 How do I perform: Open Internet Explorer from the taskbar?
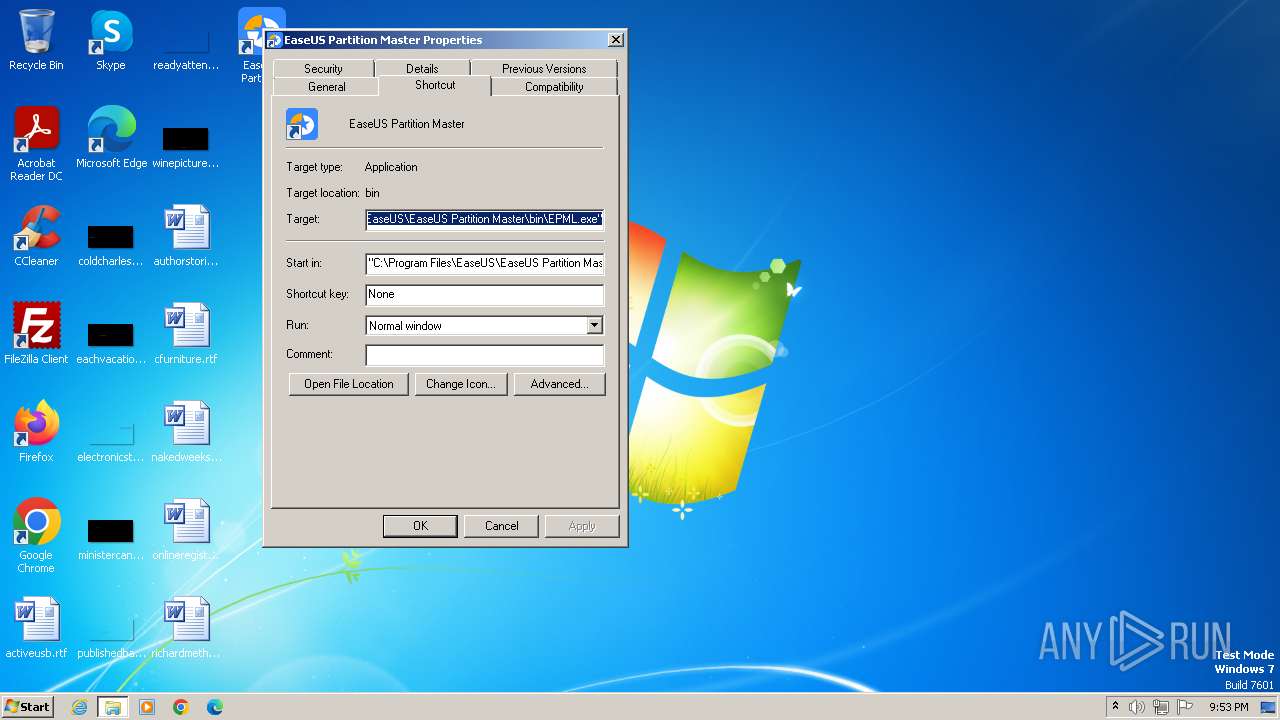79,707
